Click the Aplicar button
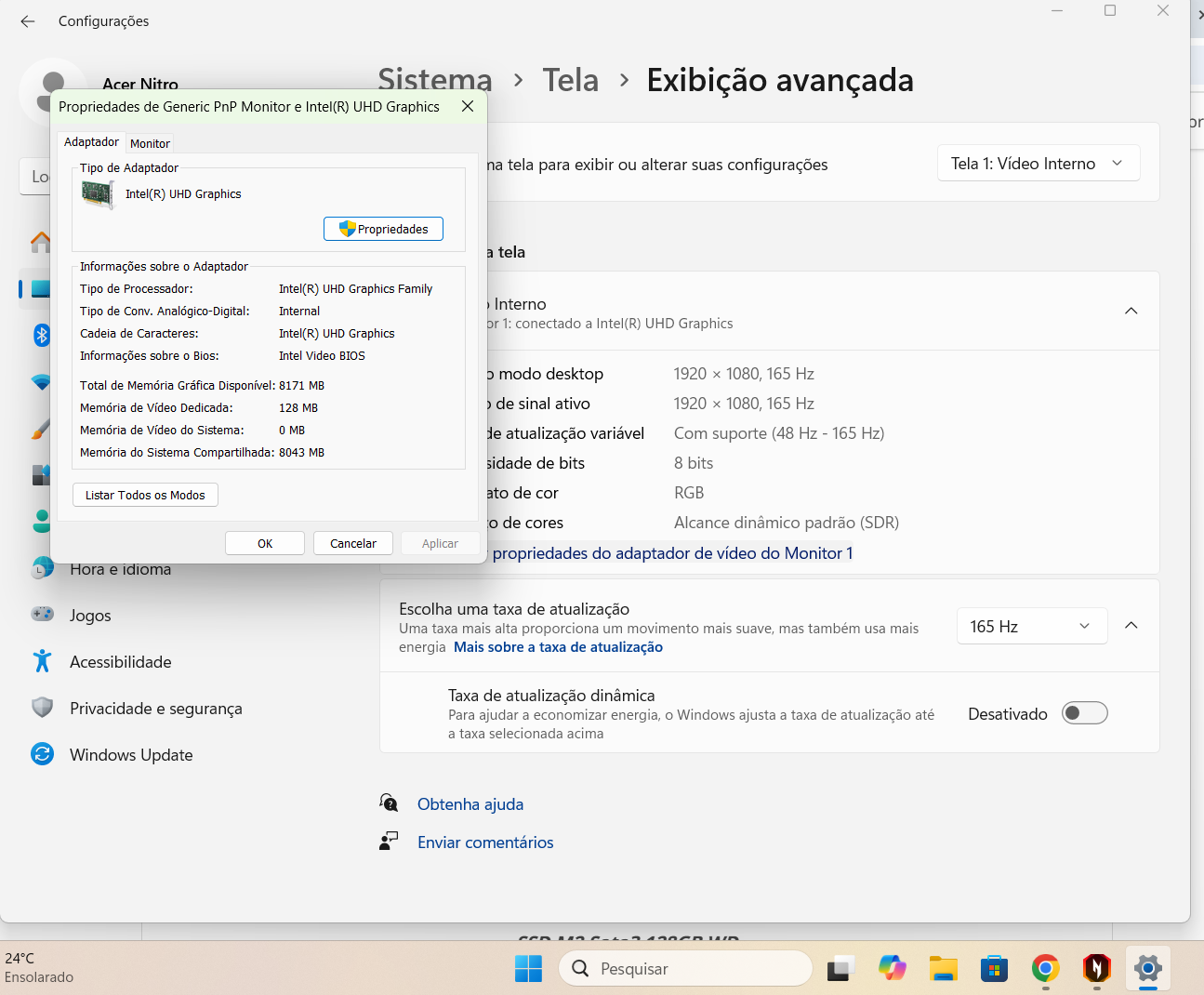 tap(440, 543)
